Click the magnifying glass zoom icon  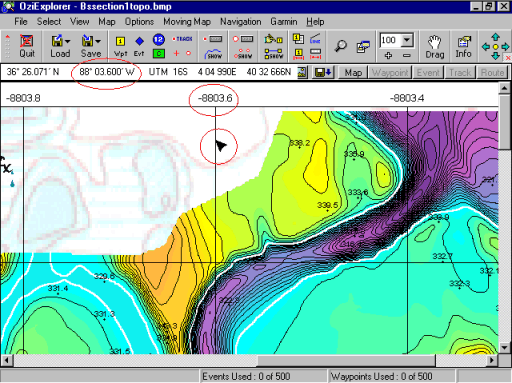coord(340,46)
